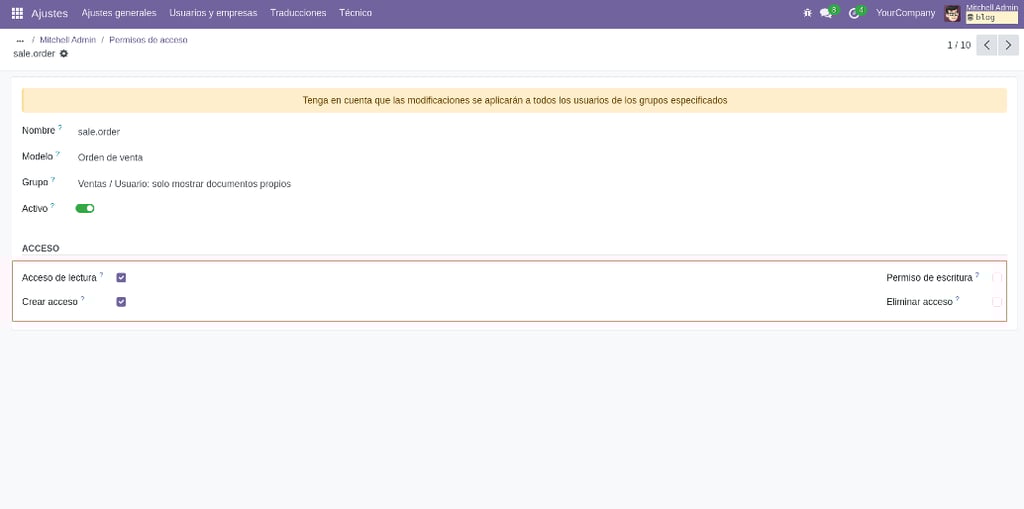Open the messages conversation icon
1024x509 pixels.
coord(826,13)
